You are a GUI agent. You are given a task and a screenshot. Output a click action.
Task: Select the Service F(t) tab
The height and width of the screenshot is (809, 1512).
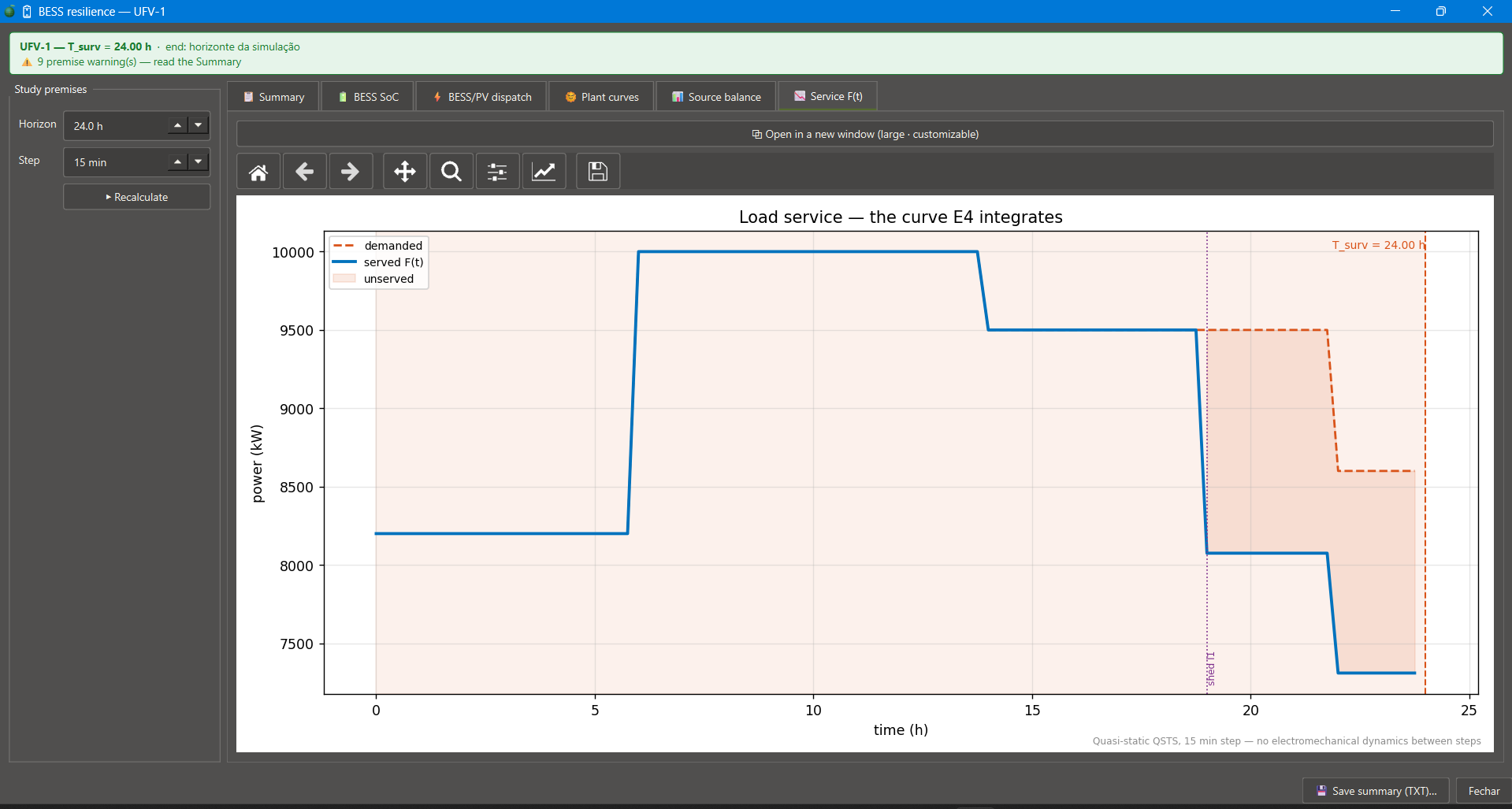[x=827, y=96]
